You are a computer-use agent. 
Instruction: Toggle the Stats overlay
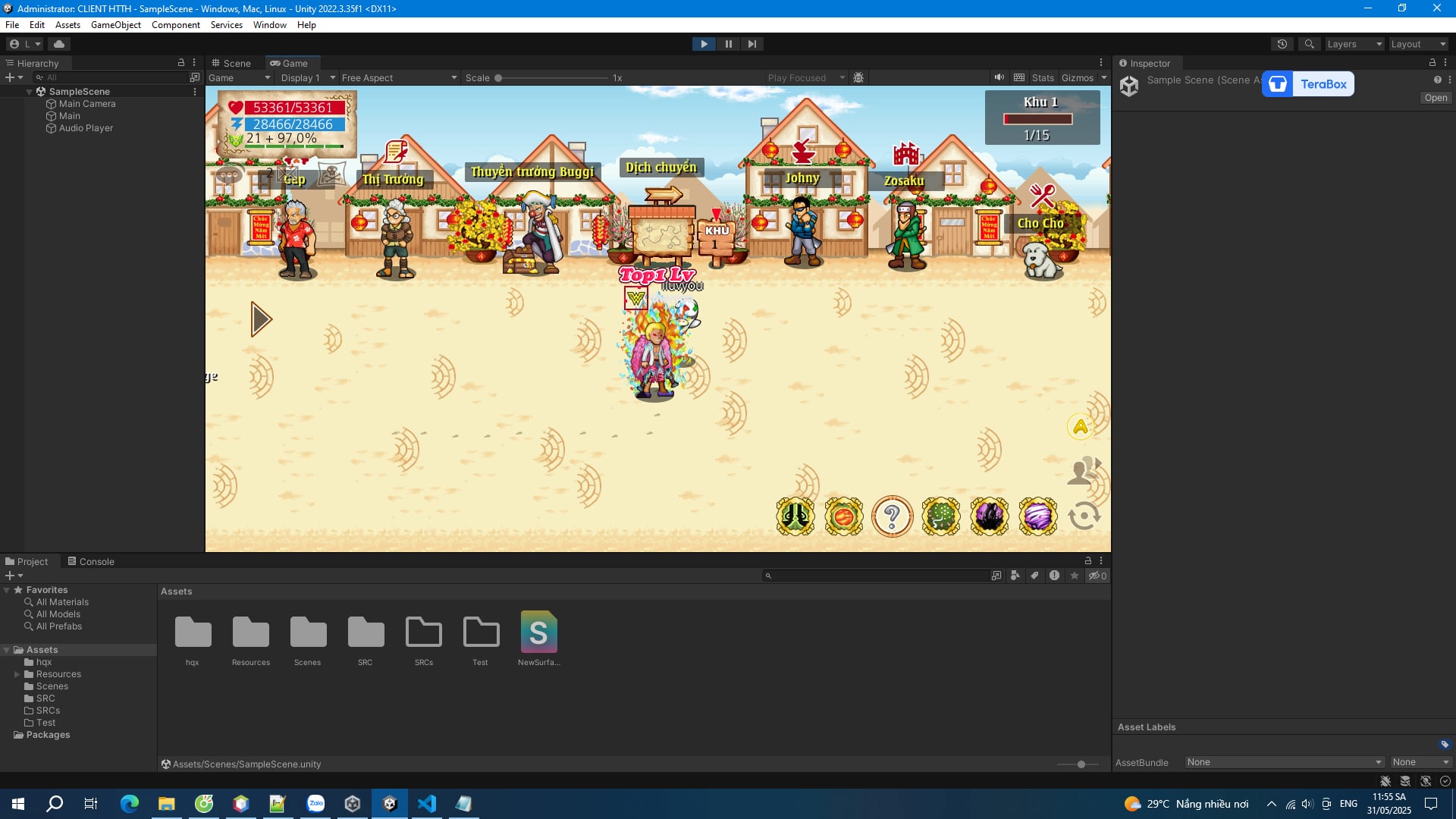pos(1043,77)
